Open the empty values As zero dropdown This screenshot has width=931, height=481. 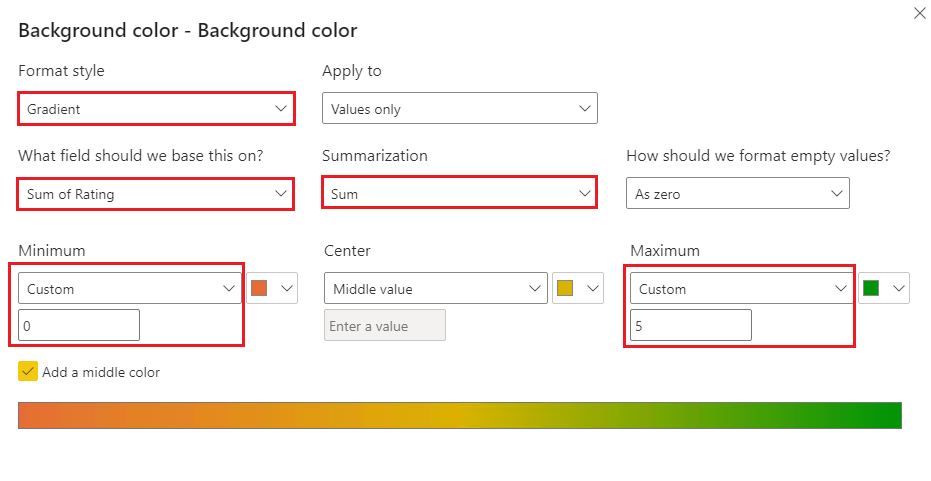(x=737, y=193)
